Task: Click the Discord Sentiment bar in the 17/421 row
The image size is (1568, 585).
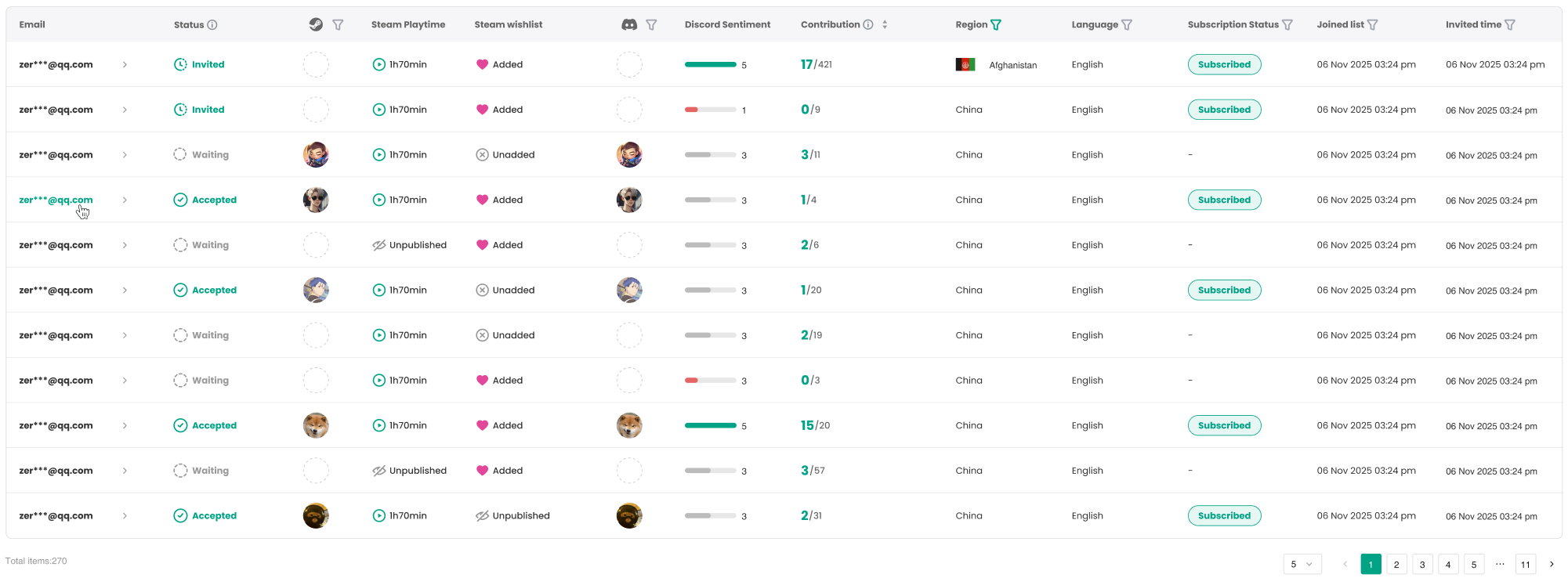Action: (710, 65)
